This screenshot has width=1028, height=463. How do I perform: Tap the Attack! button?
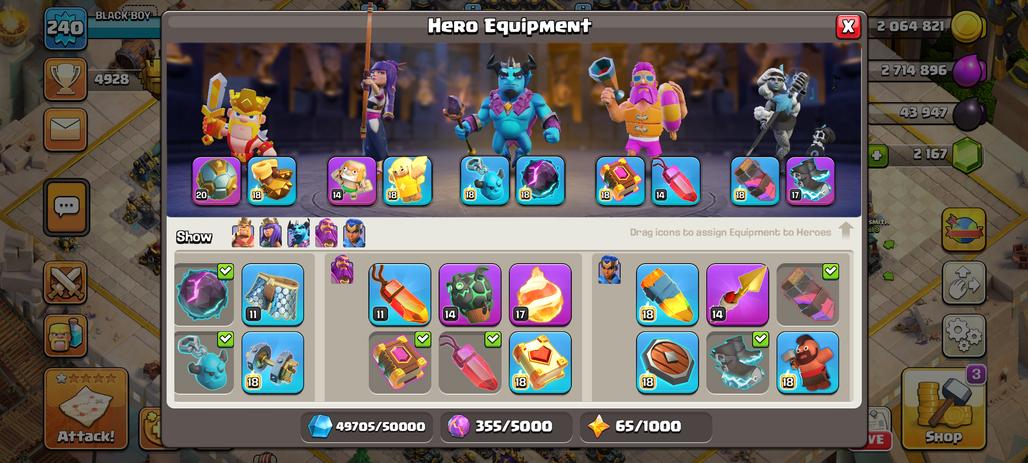pos(86,409)
